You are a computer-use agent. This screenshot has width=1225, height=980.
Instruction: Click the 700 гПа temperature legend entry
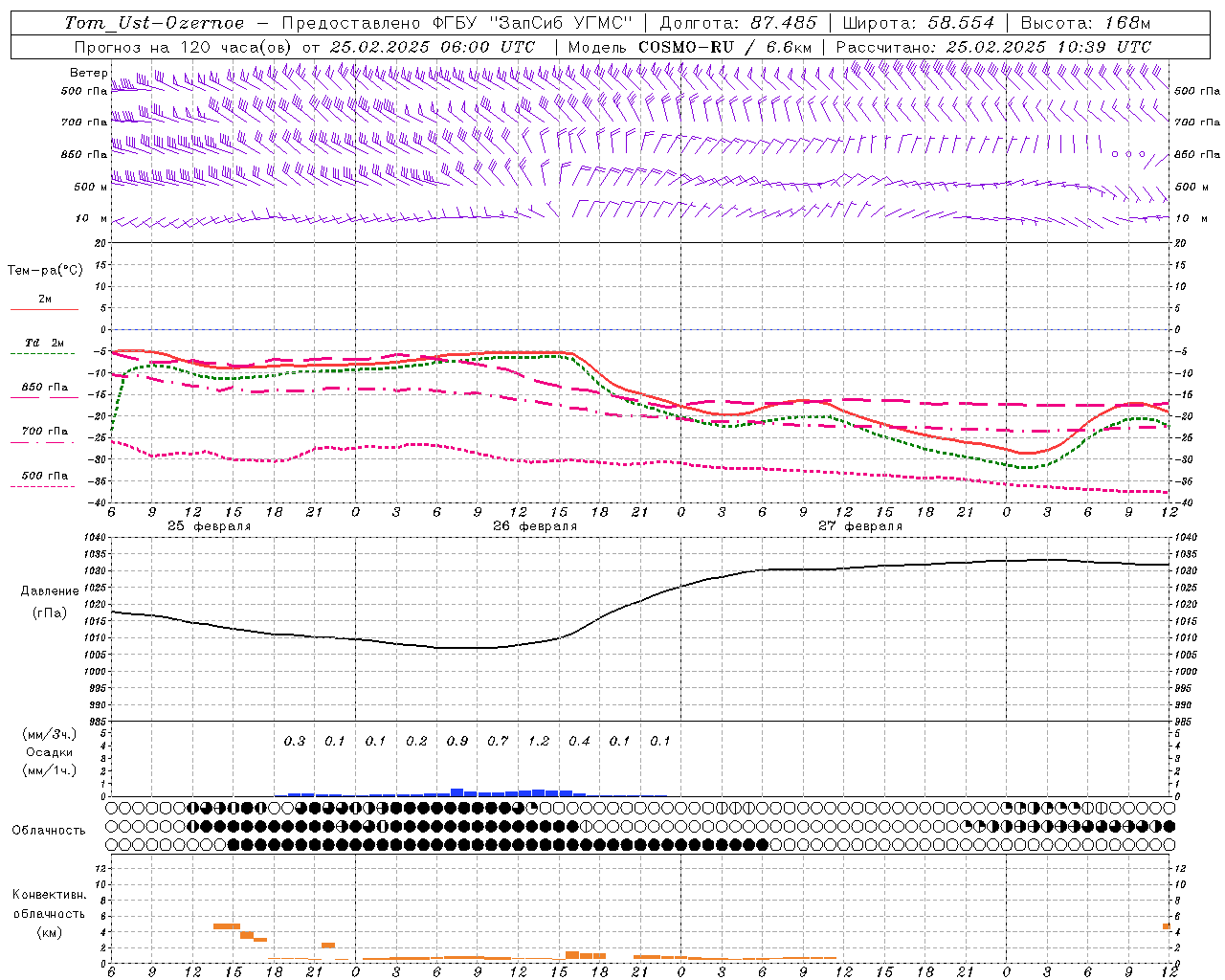[x=44, y=432]
